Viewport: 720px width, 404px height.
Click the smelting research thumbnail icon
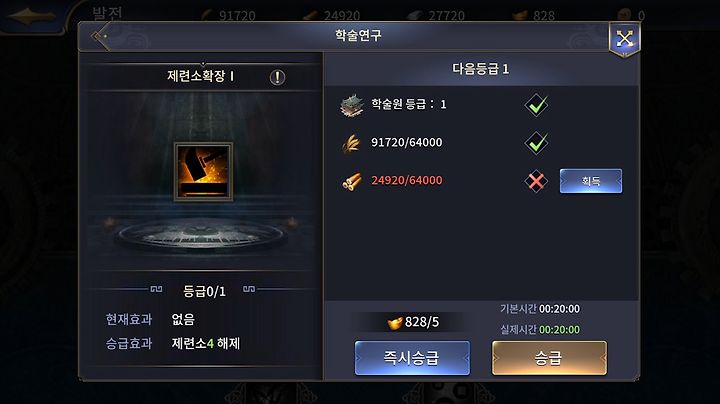coord(203,171)
